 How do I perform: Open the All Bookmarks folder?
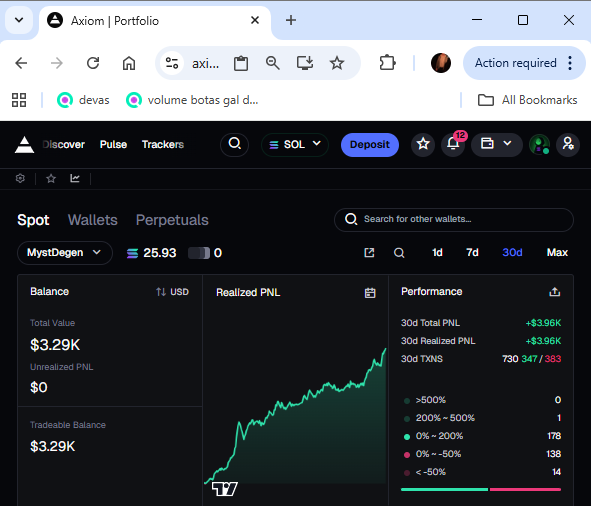[527, 100]
